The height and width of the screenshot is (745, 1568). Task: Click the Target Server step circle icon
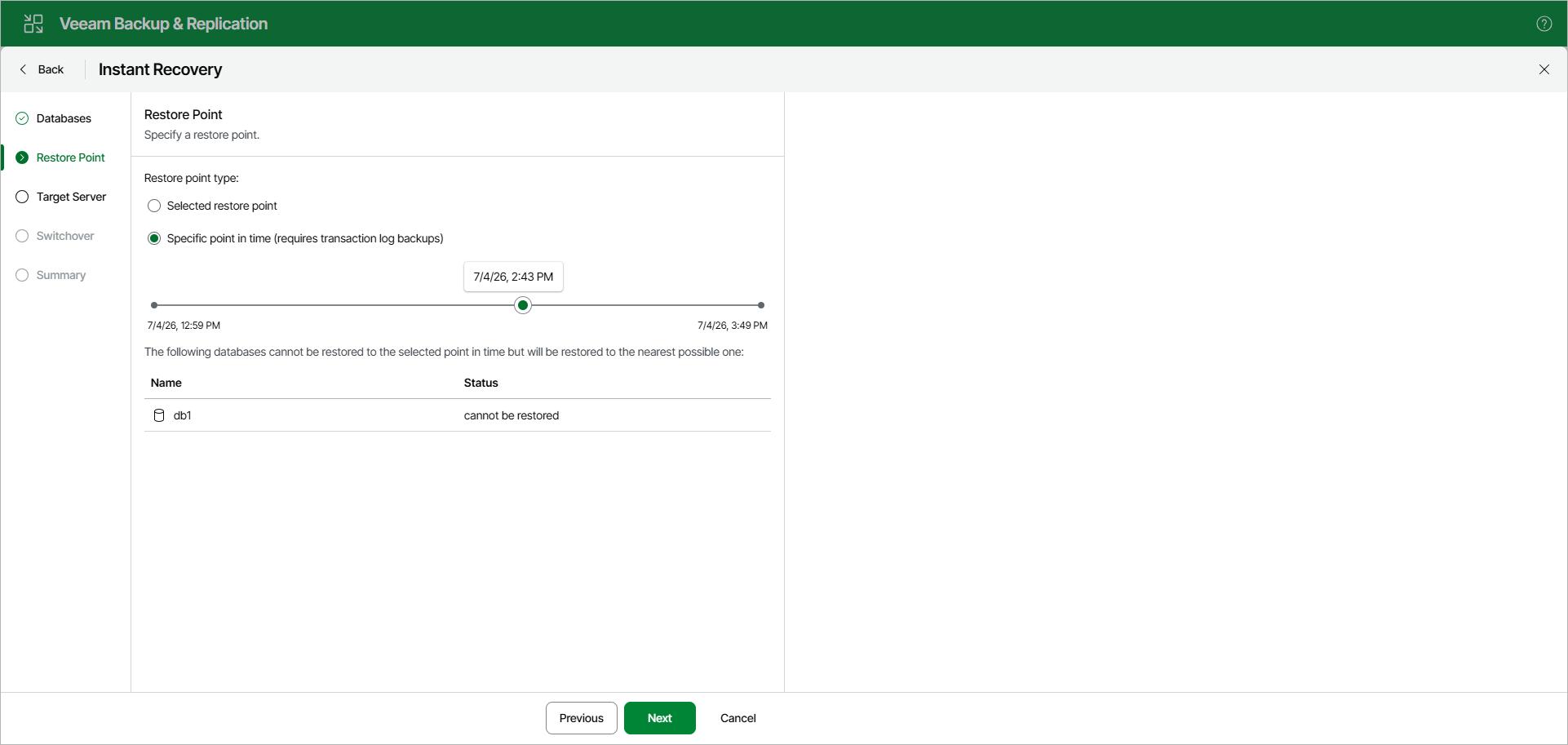(x=22, y=197)
